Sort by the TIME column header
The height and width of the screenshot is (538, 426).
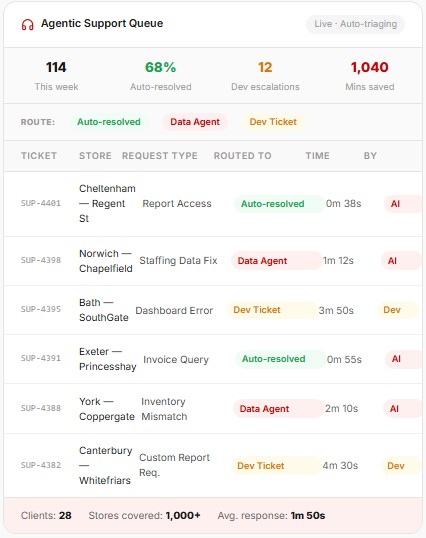click(318, 156)
